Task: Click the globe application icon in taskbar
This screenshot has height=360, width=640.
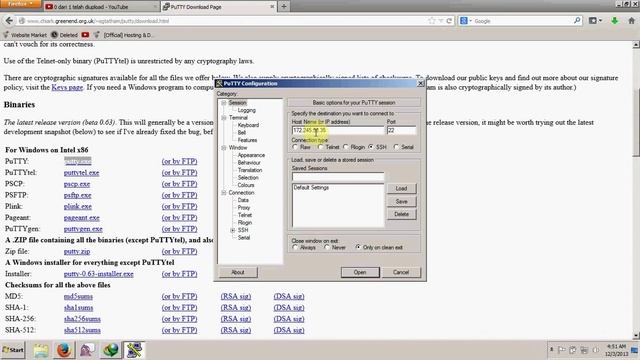Action: [x=111, y=350]
